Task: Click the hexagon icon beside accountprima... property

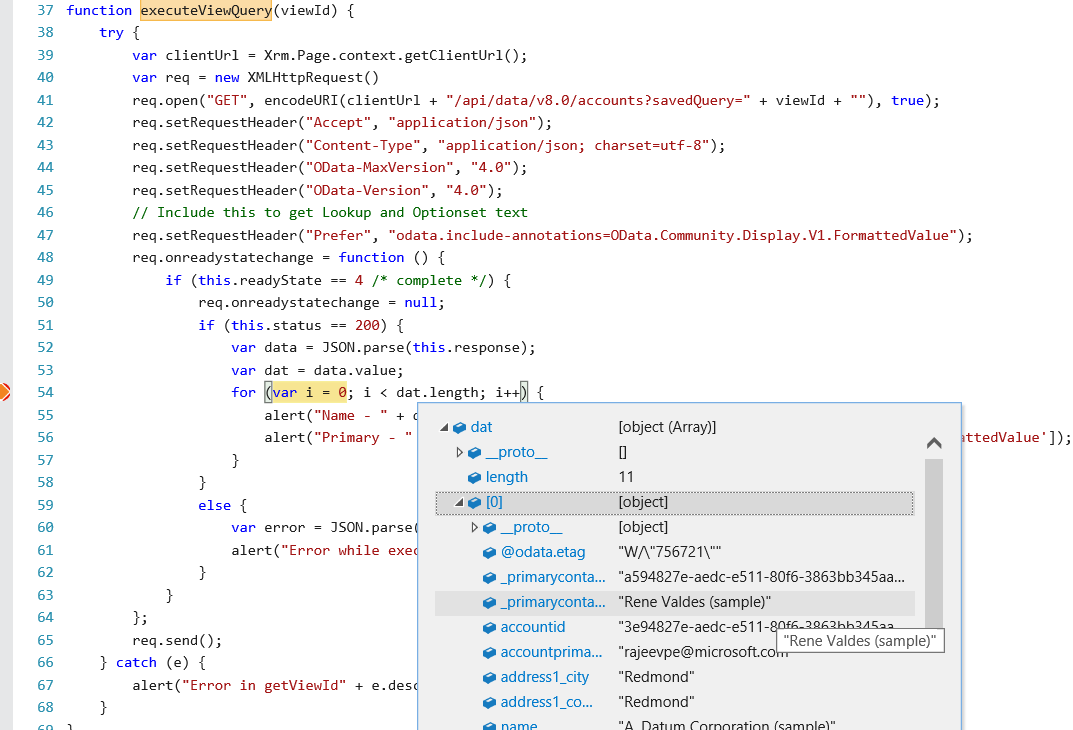Action: tap(488, 652)
